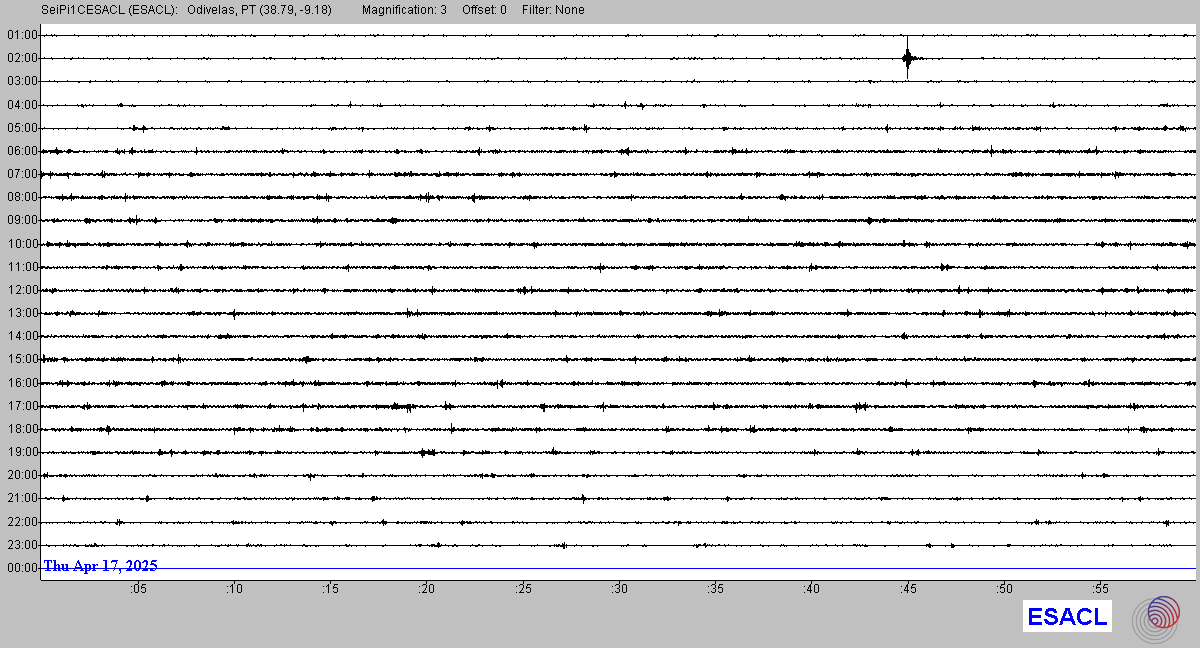
Task: Click the ESACL station label box
Action: [x=1068, y=617]
